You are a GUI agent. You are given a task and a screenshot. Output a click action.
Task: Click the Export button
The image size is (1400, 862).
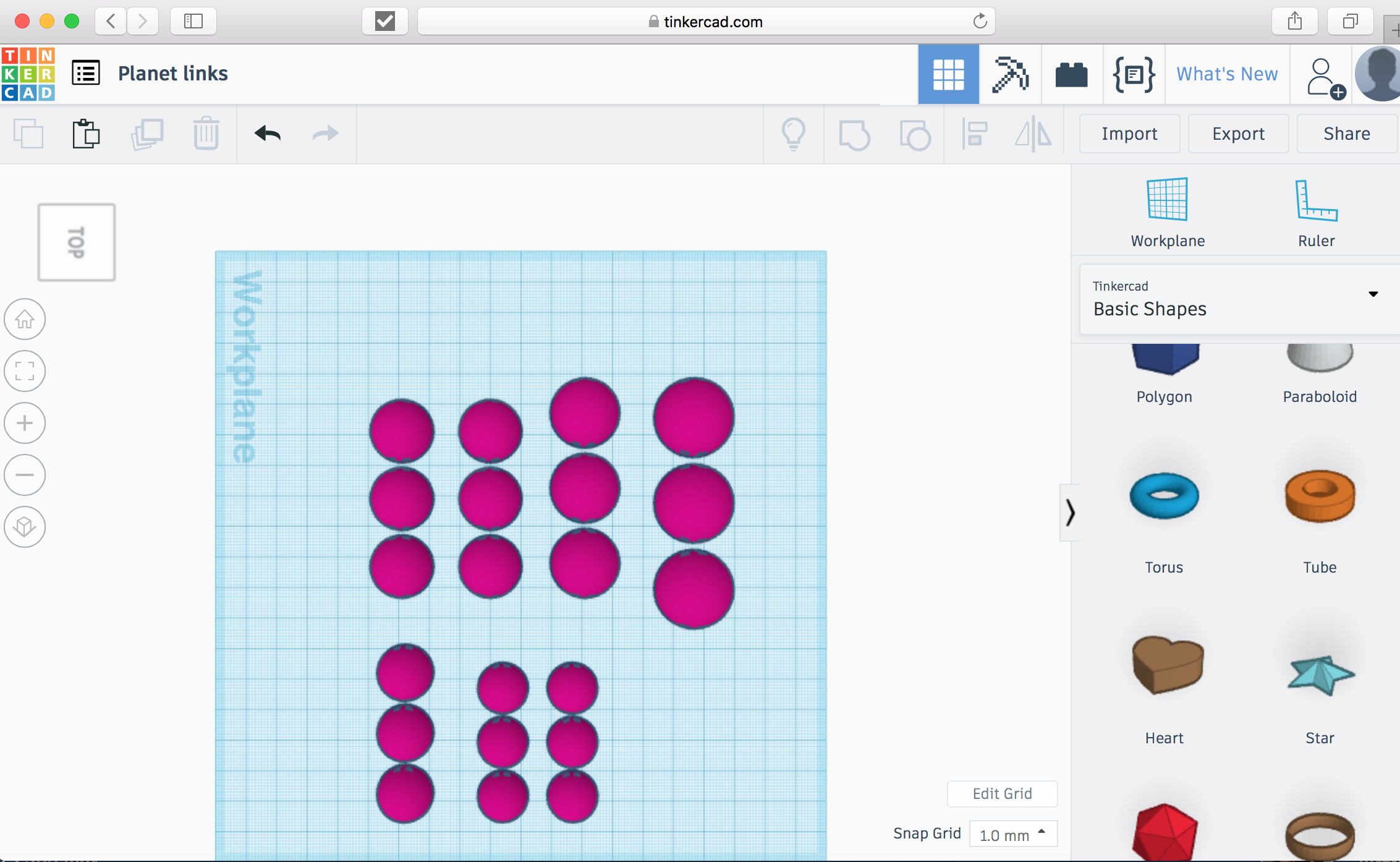(1238, 133)
